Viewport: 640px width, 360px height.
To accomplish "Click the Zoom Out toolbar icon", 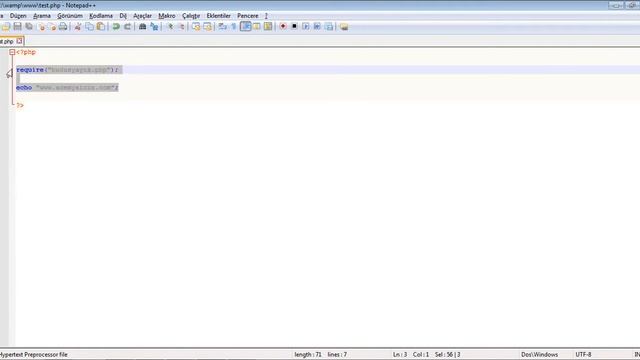I will (182, 27).
